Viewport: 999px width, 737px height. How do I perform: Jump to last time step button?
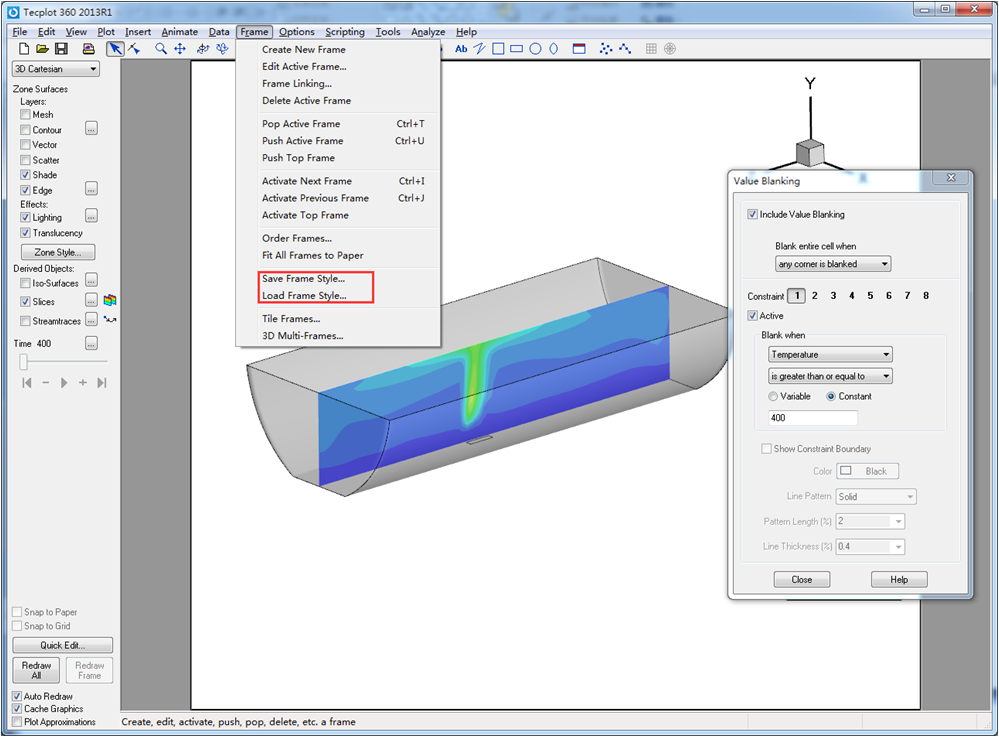pos(102,383)
